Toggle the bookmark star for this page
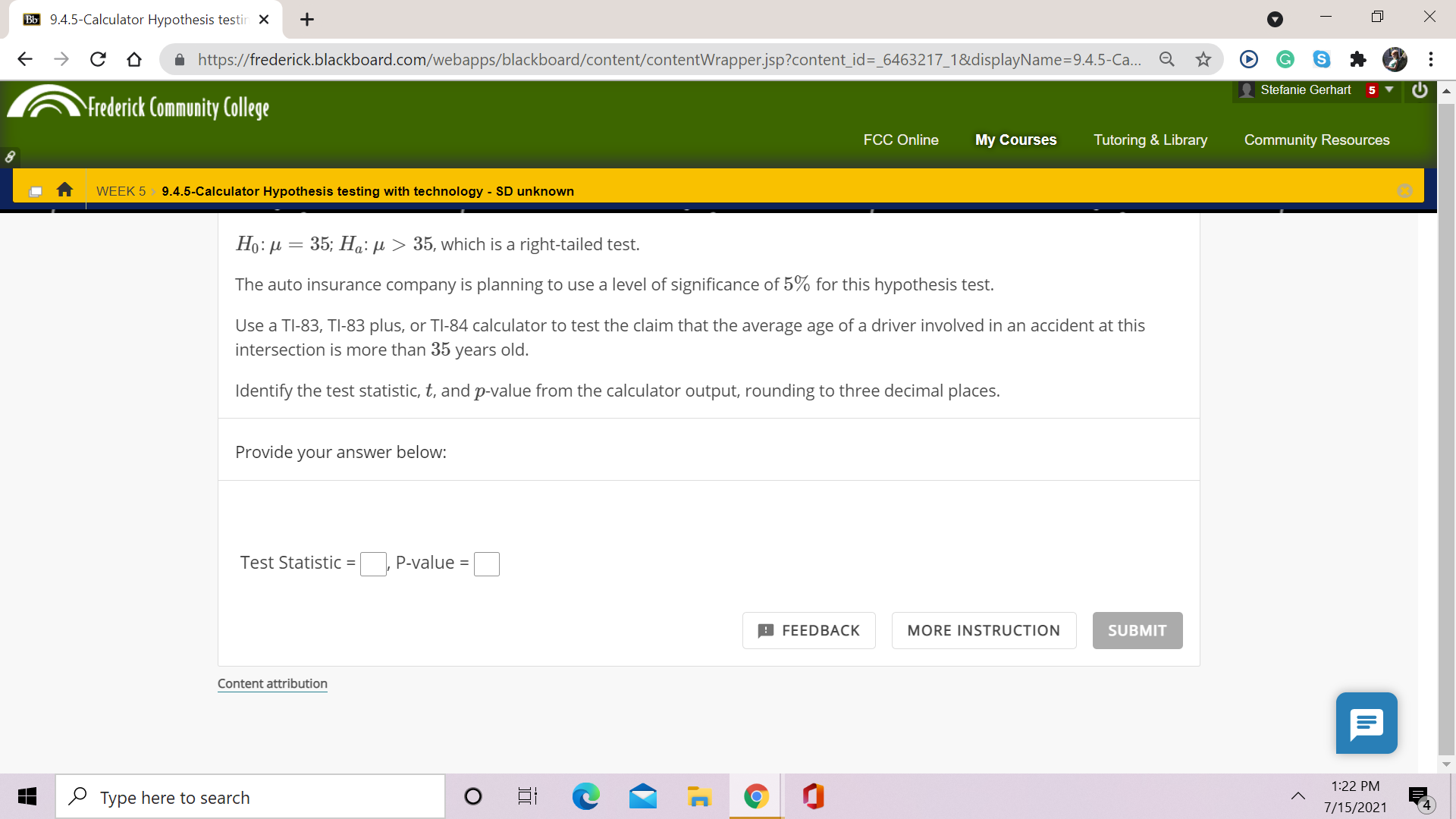This screenshot has width=1456, height=819. 1203,59
